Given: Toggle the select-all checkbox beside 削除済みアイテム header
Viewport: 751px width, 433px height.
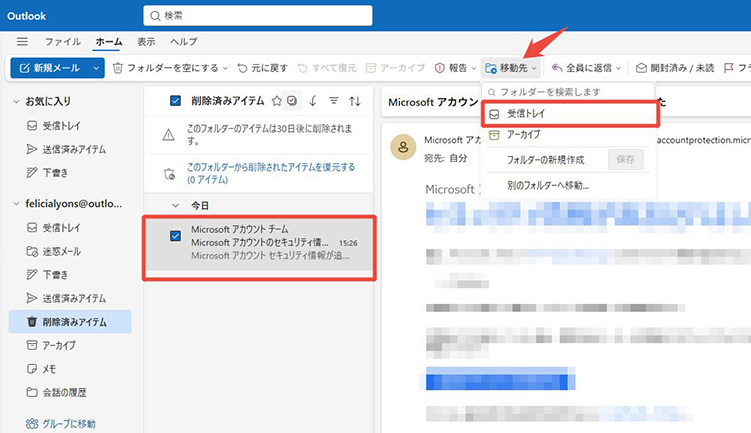Looking at the screenshot, I should tap(175, 101).
